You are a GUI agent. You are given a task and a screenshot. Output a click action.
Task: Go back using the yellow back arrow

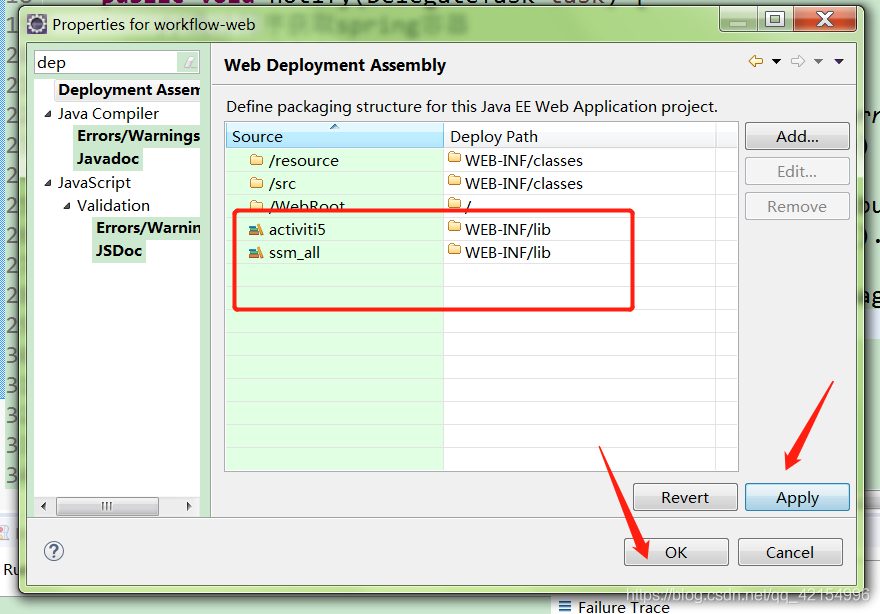(x=756, y=61)
